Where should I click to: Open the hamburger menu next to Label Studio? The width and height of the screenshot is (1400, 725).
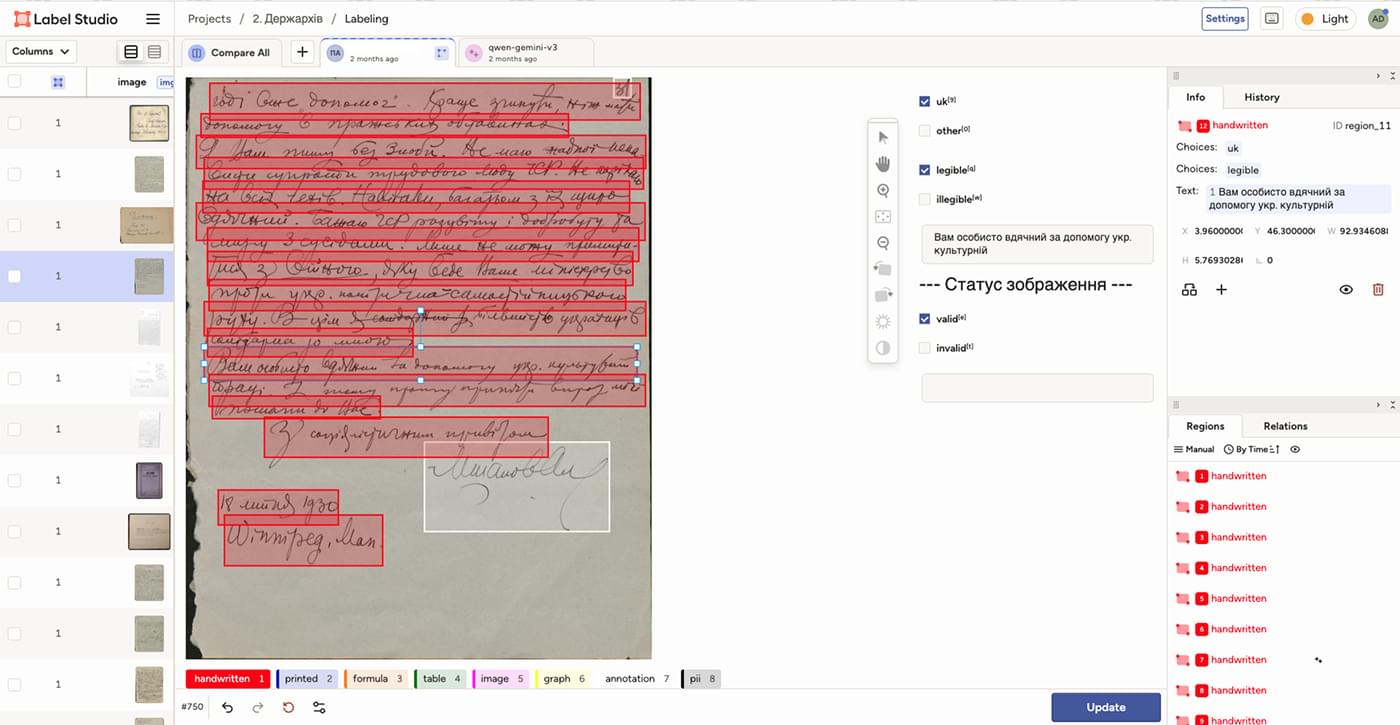pyautogui.click(x=153, y=19)
